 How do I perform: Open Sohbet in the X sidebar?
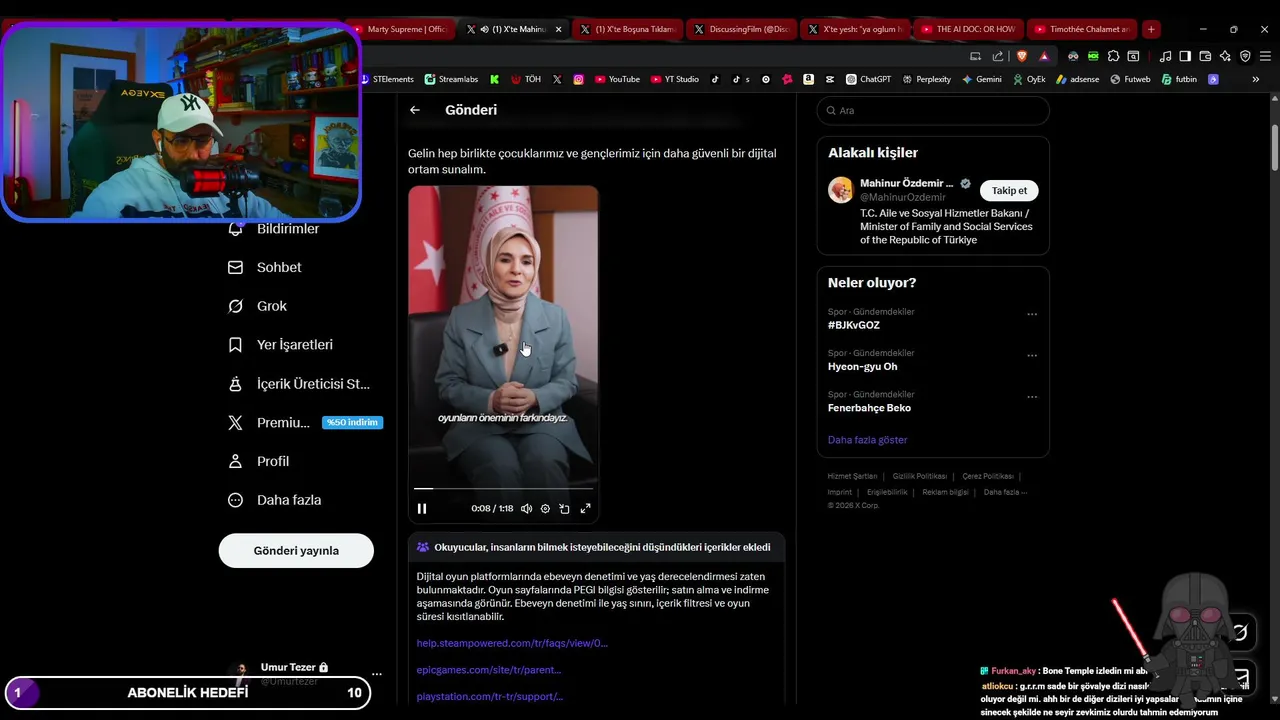(x=265, y=267)
